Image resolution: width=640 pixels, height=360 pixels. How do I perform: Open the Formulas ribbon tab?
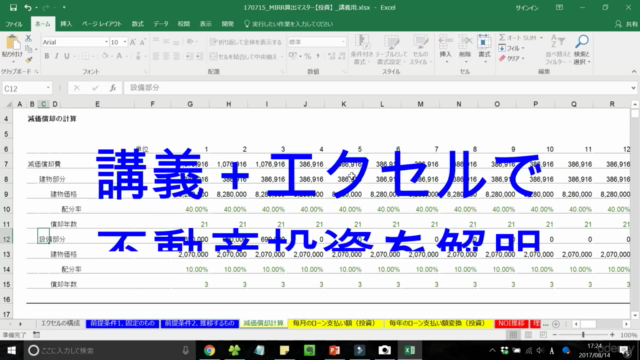(x=138, y=24)
